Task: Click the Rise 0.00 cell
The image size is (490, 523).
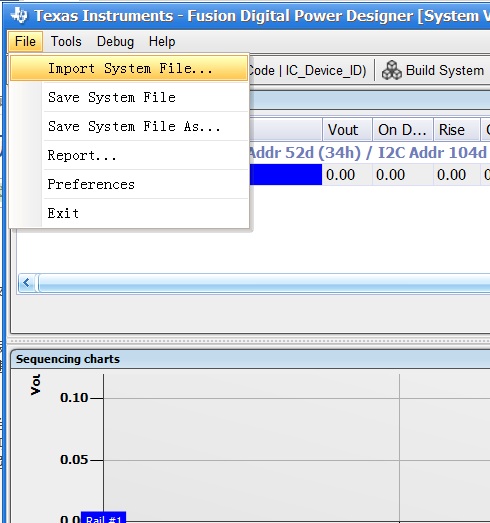Action: [x=457, y=174]
